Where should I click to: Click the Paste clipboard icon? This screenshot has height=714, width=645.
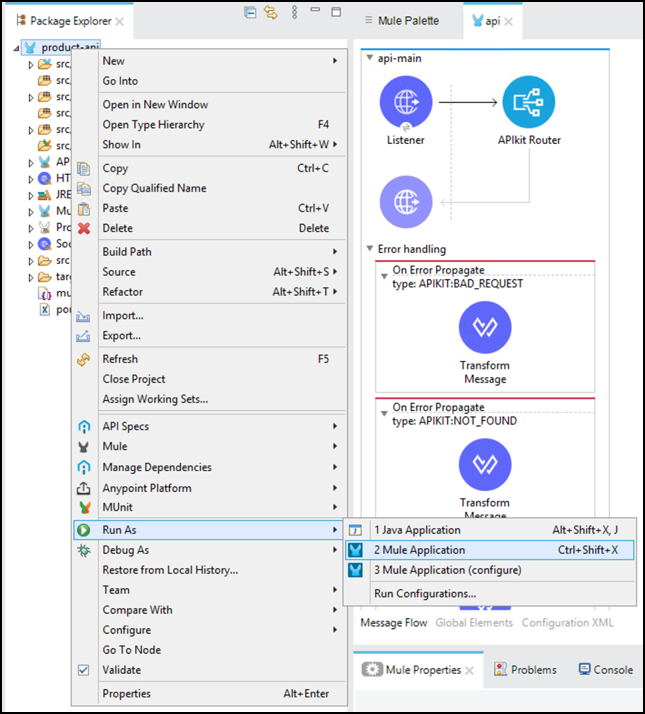point(84,209)
